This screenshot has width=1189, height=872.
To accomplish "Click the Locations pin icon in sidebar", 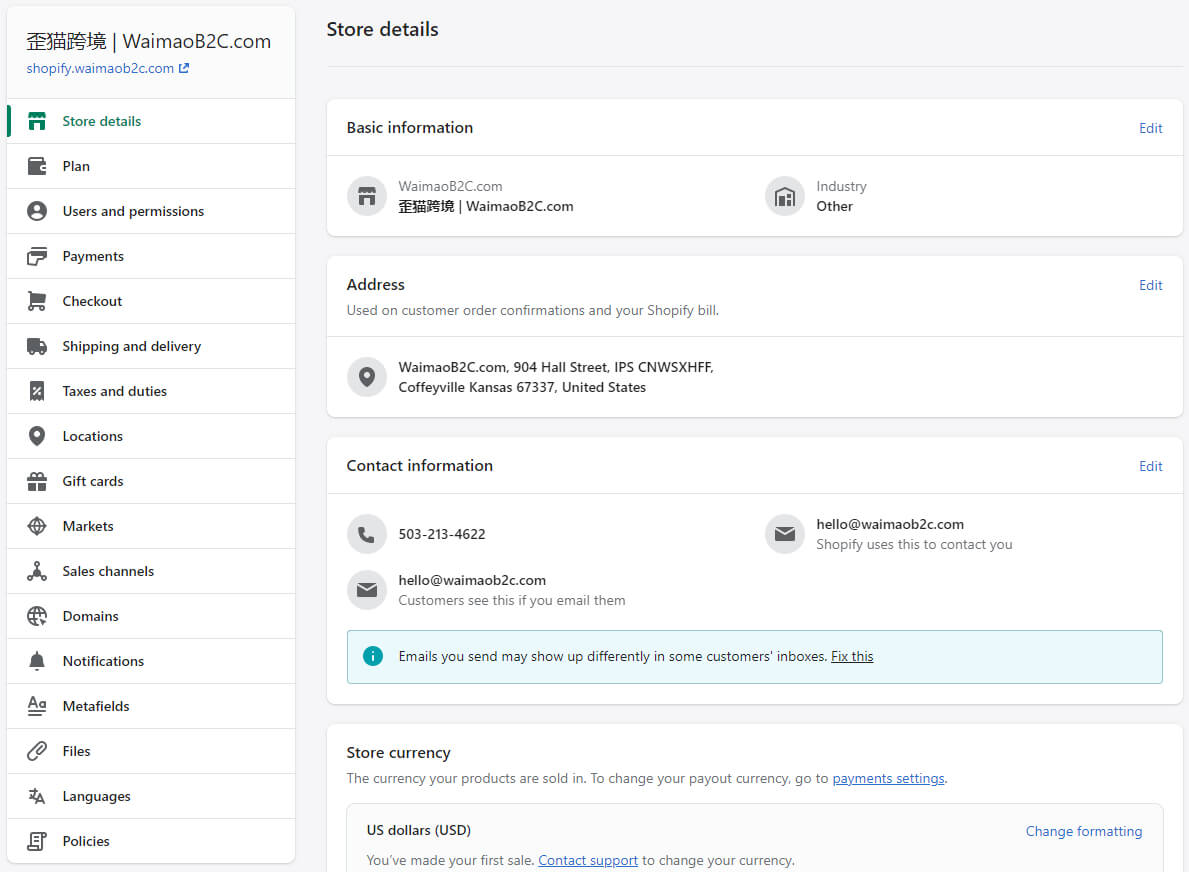I will tap(36, 436).
